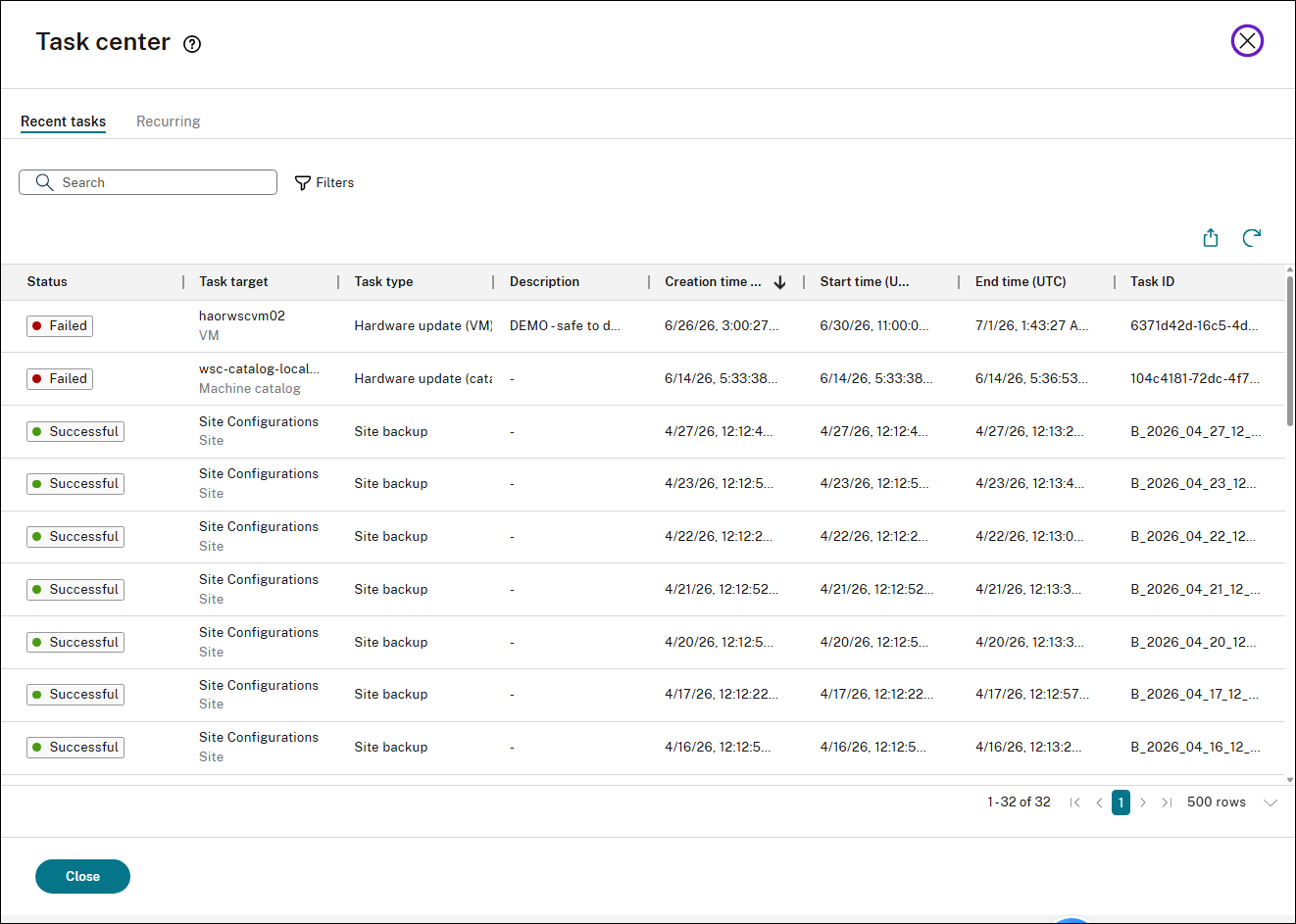Screen dimensions: 1296x924
Task: Click the Close button at the bottom
Action: coord(82,876)
